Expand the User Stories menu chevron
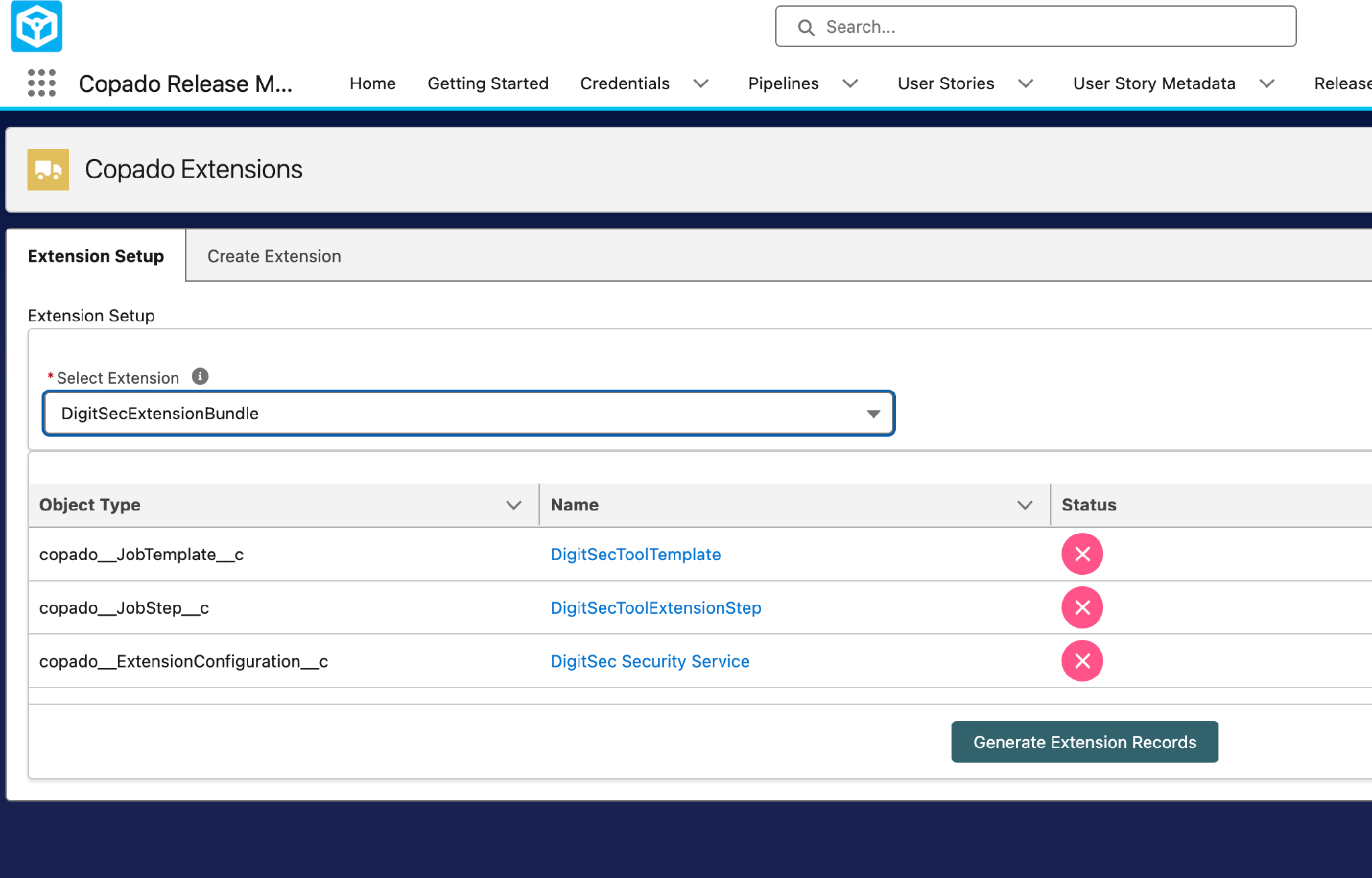The height and width of the screenshot is (878, 1372). pyautogui.click(x=1025, y=84)
